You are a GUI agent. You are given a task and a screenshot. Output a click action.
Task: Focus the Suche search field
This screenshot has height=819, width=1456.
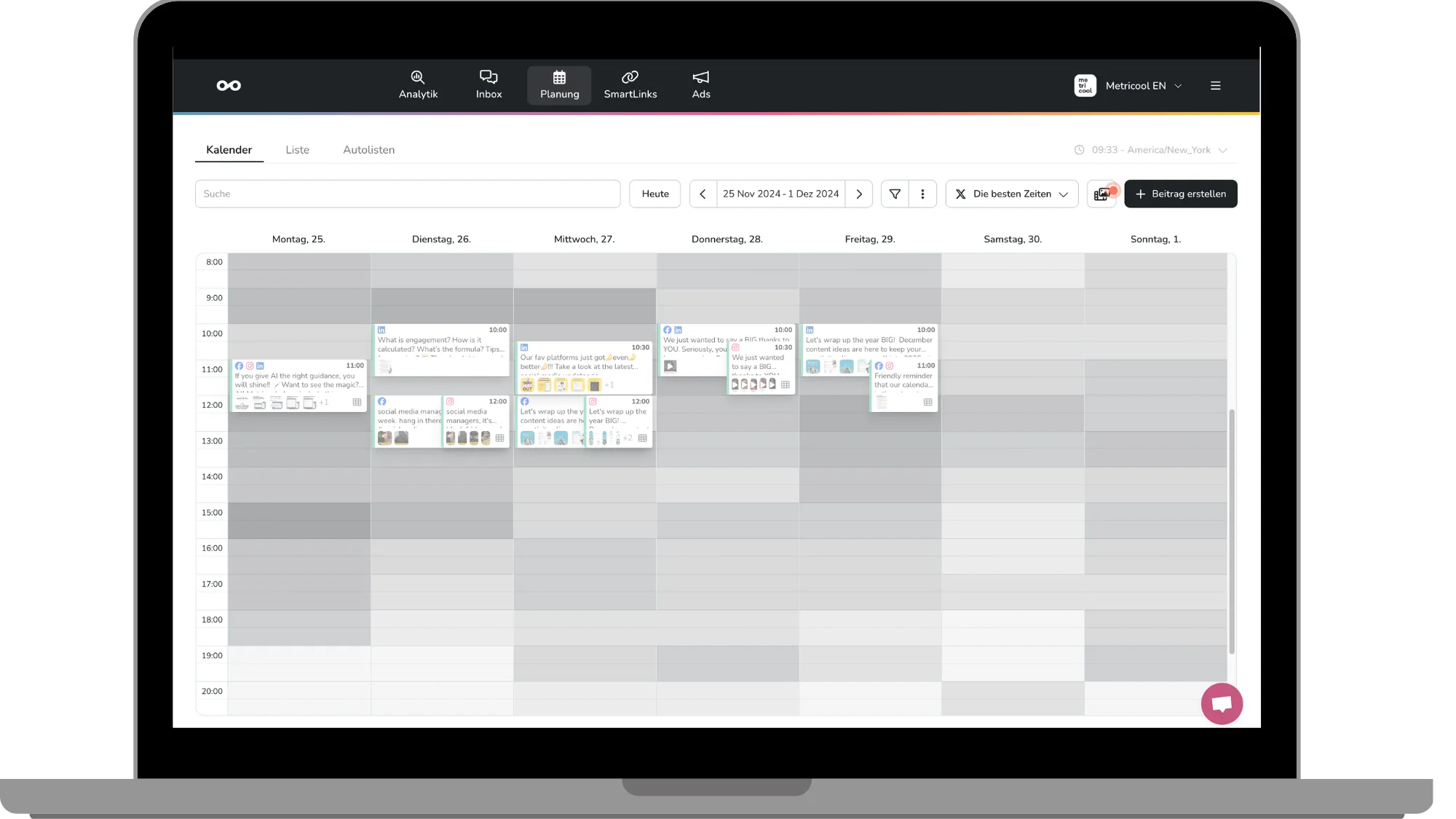pyautogui.click(x=408, y=194)
